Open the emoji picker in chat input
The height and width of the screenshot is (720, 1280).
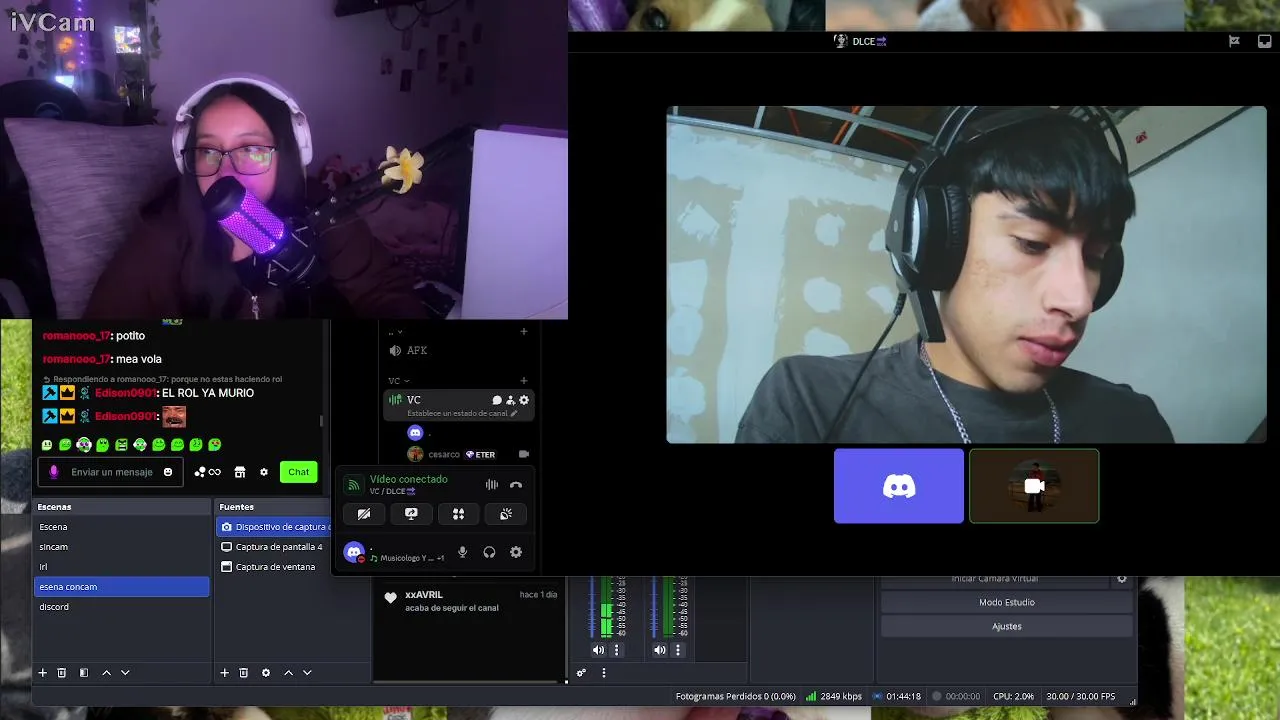168,472
